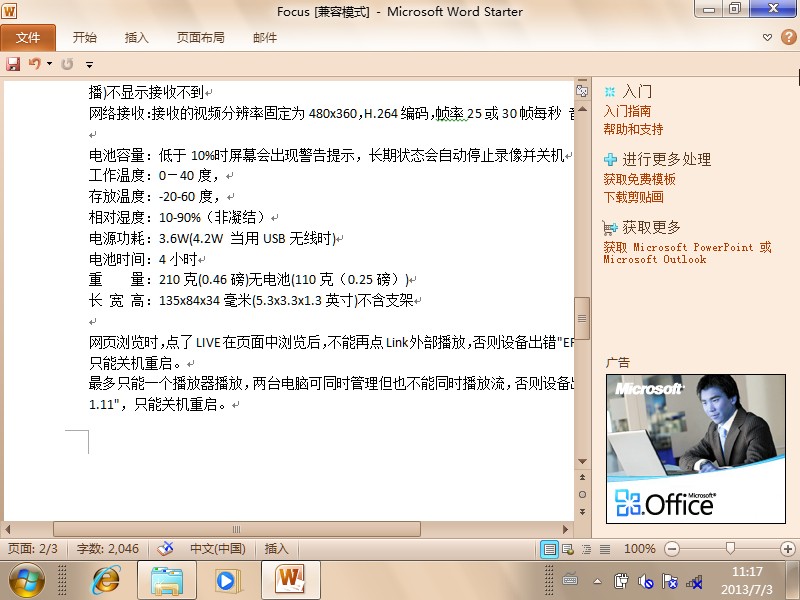
Task: Open the Undo history dropdown arrow
Action: [x=49, y=64]
